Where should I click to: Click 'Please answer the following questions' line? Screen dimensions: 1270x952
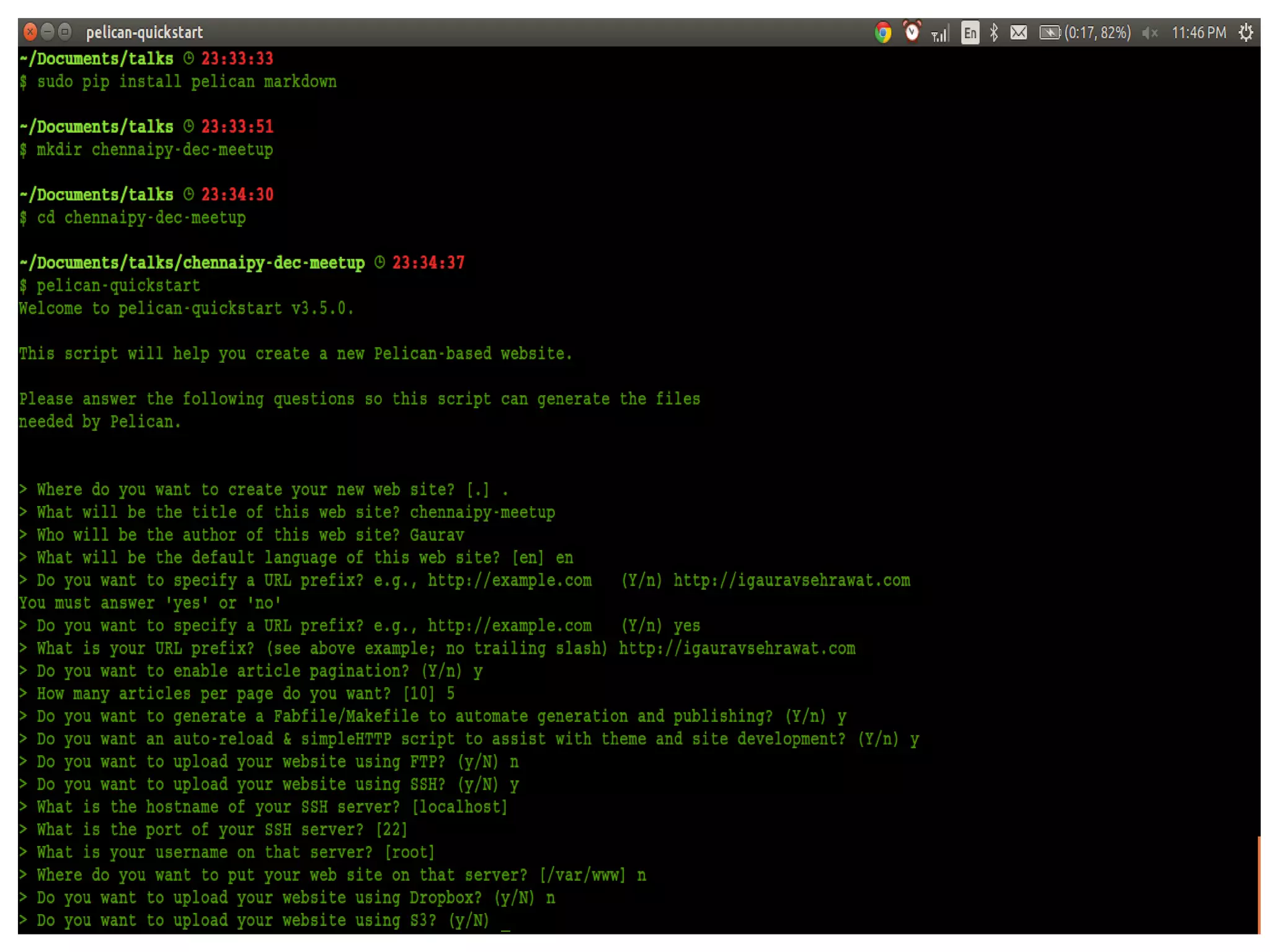tap(359, 399)
